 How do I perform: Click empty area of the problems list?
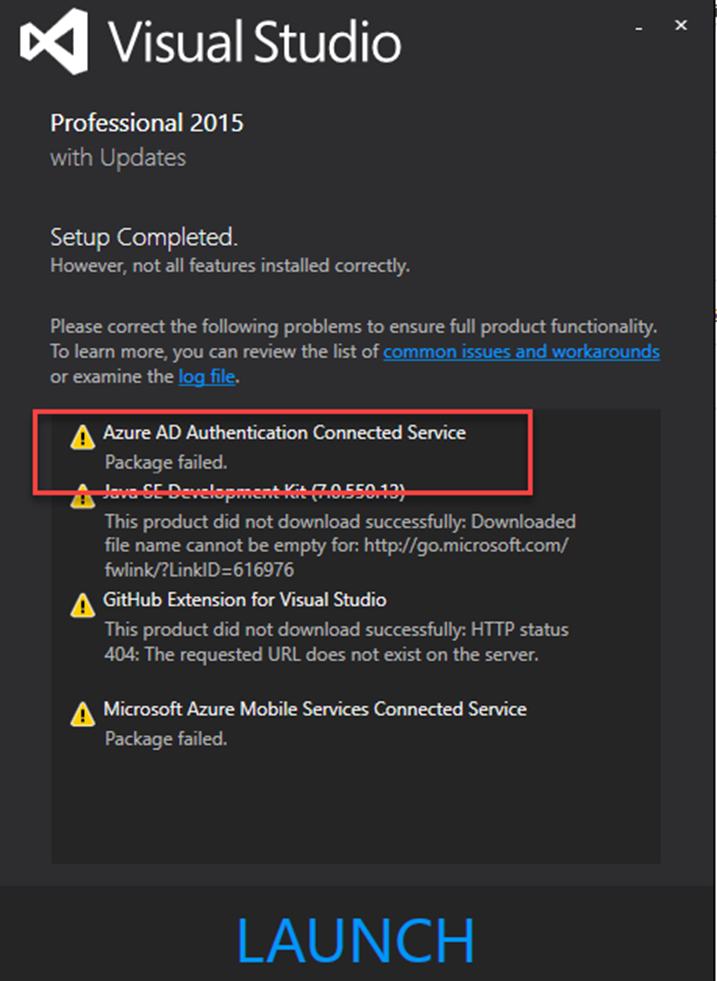coord(355,810)
